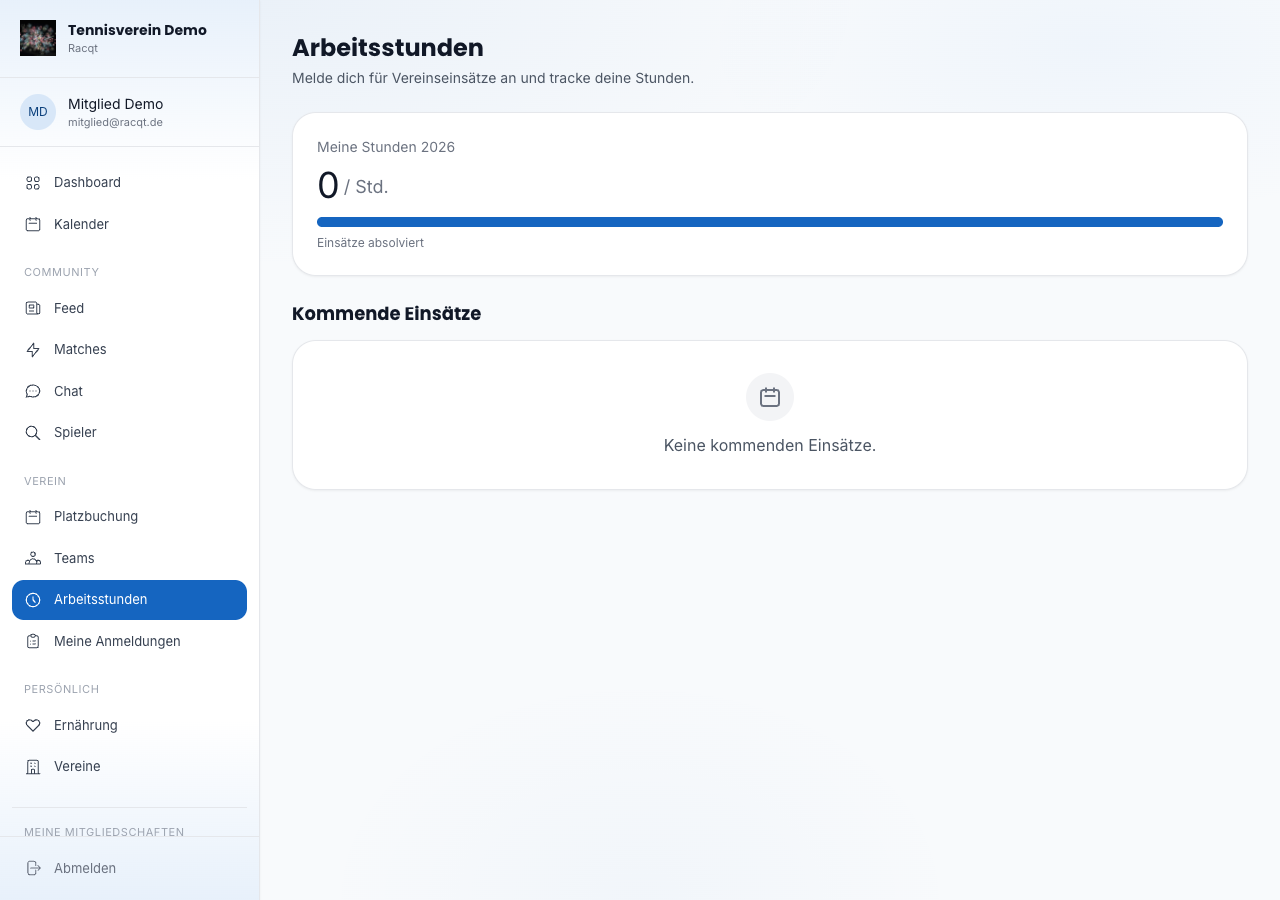
Task: Go to the Teams page
Action: 129,559
